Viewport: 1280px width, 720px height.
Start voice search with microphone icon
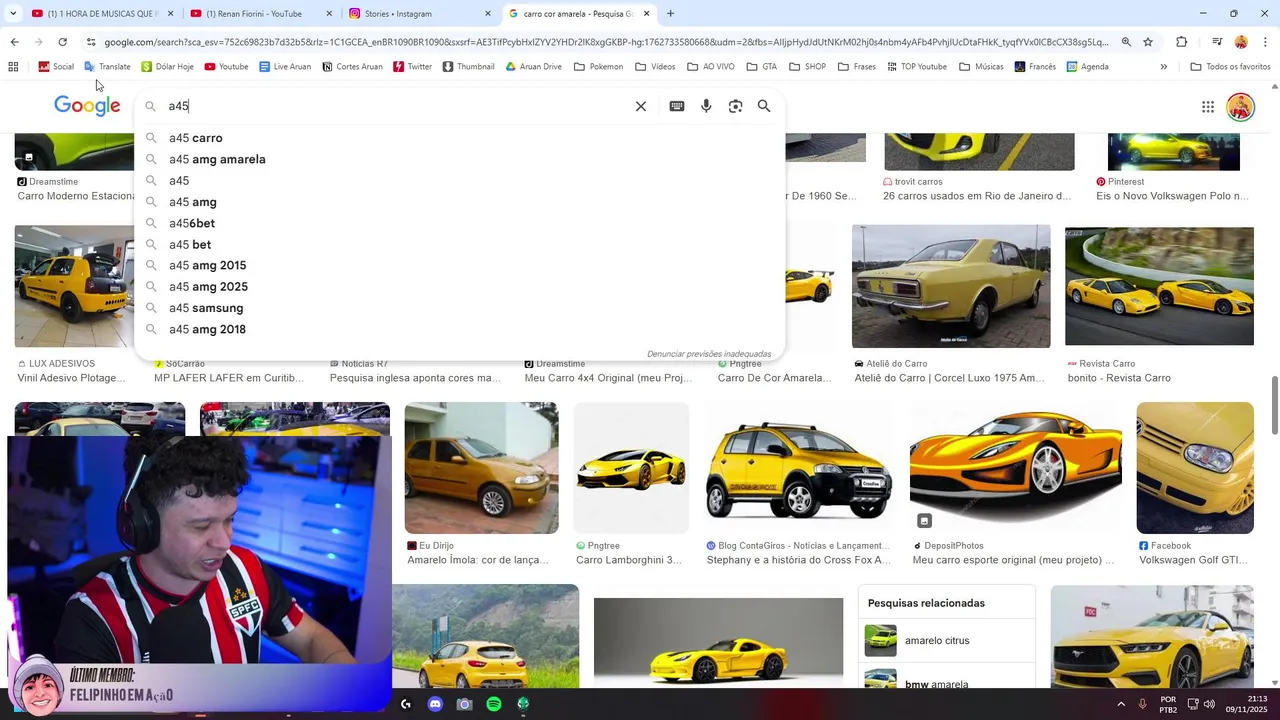706,106
